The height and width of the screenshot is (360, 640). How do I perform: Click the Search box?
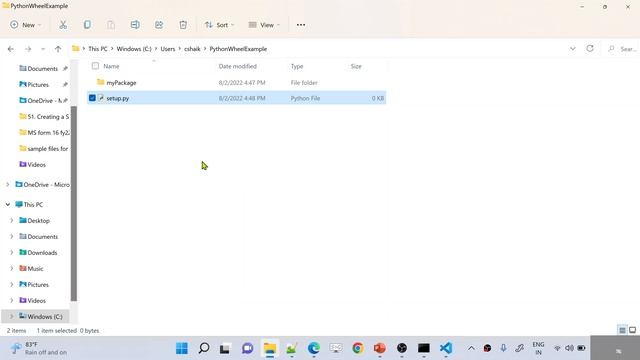coord(622,49)
